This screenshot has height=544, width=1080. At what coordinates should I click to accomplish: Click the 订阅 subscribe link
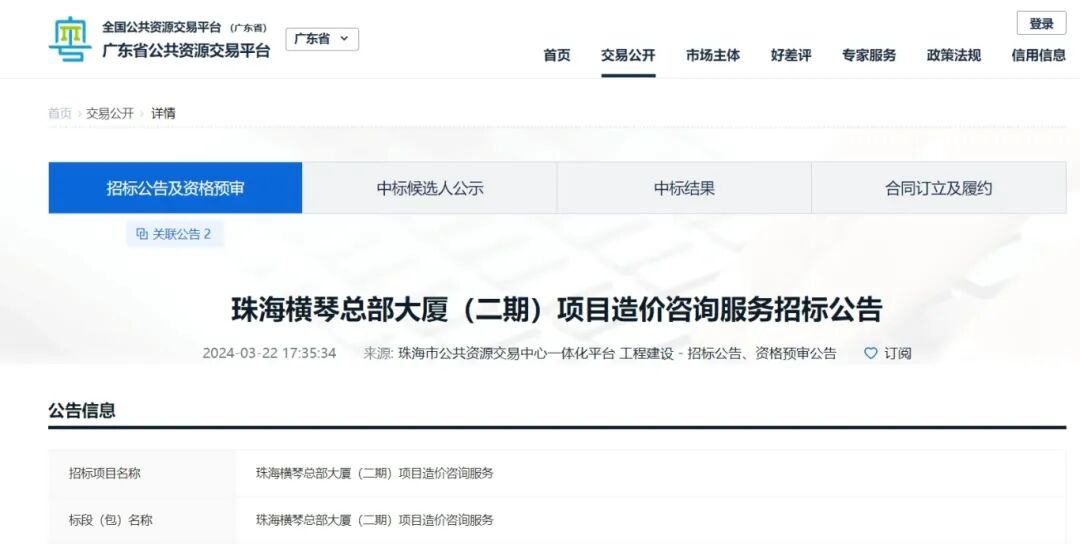click(x=897, y=353)
